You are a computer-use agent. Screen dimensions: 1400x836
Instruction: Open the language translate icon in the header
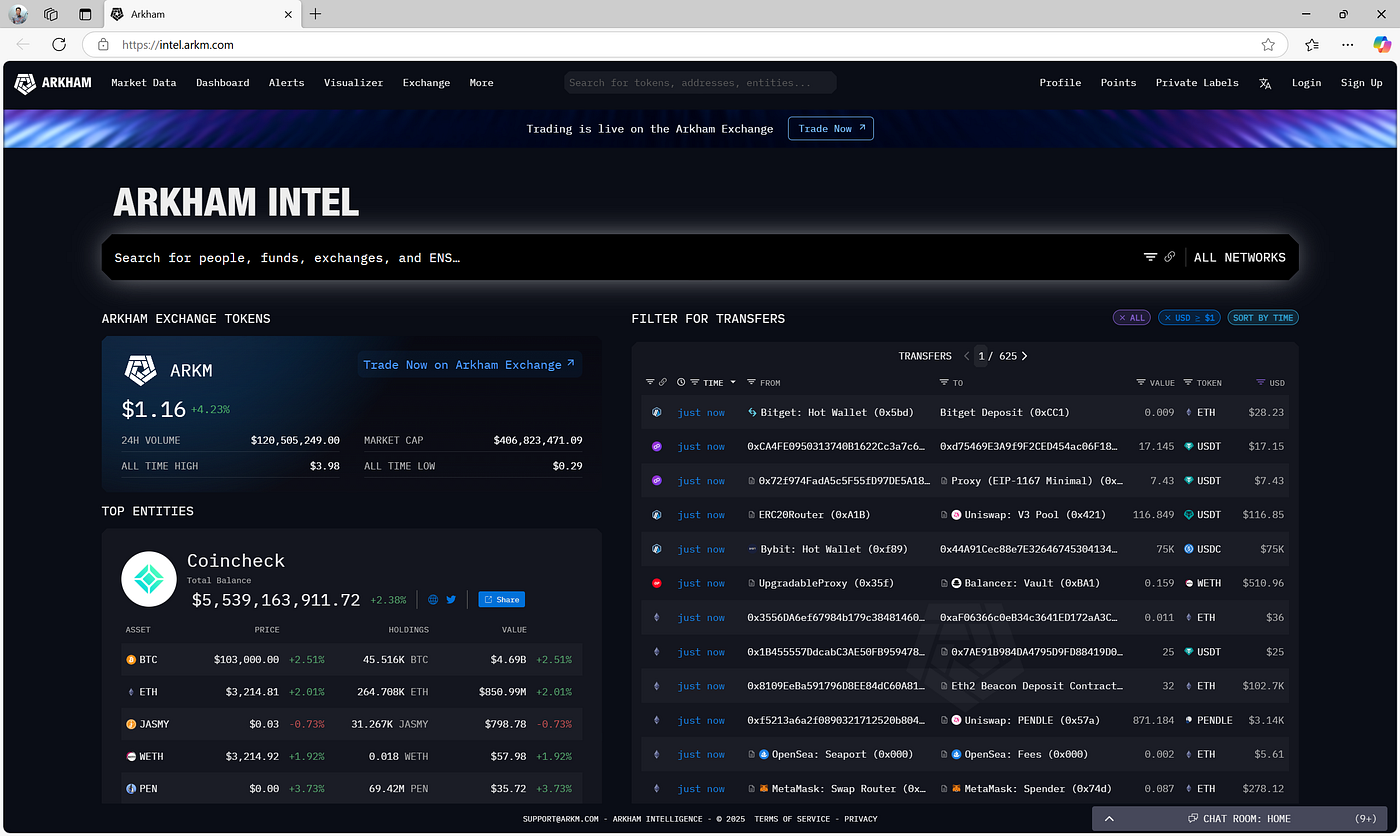coord(1265,83)
